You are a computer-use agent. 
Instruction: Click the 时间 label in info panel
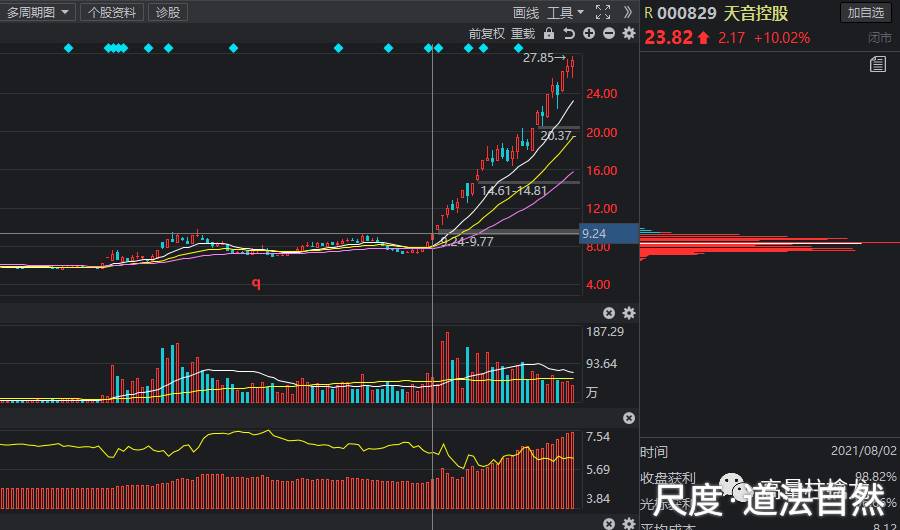click(654, 452)
